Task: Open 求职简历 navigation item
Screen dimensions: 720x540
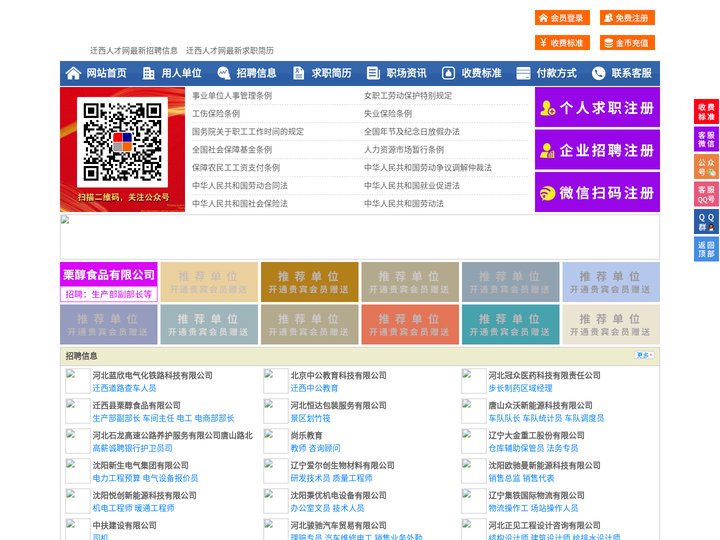Action: coord(332,73)
